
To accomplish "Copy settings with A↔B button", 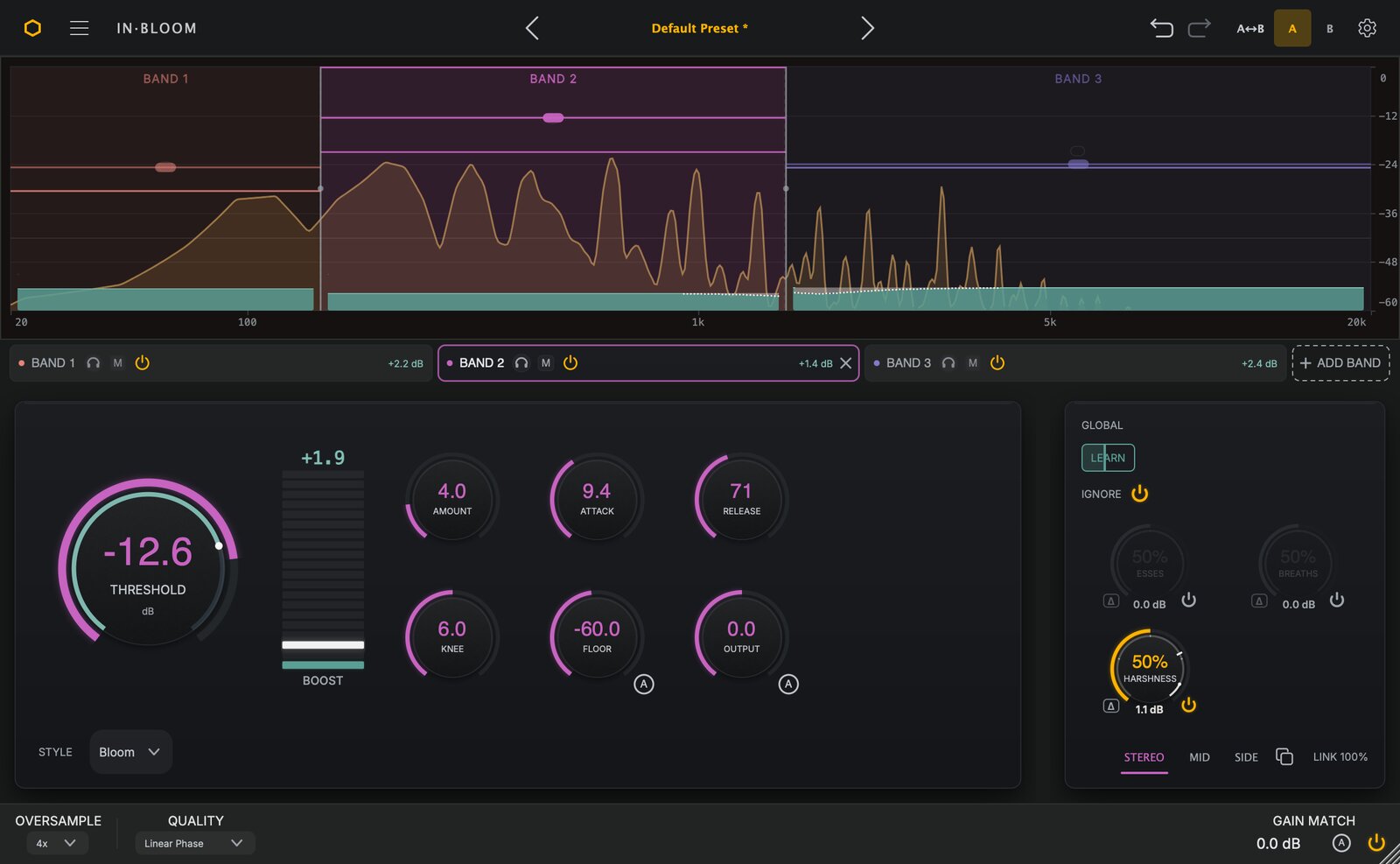I will [1249, 29].
